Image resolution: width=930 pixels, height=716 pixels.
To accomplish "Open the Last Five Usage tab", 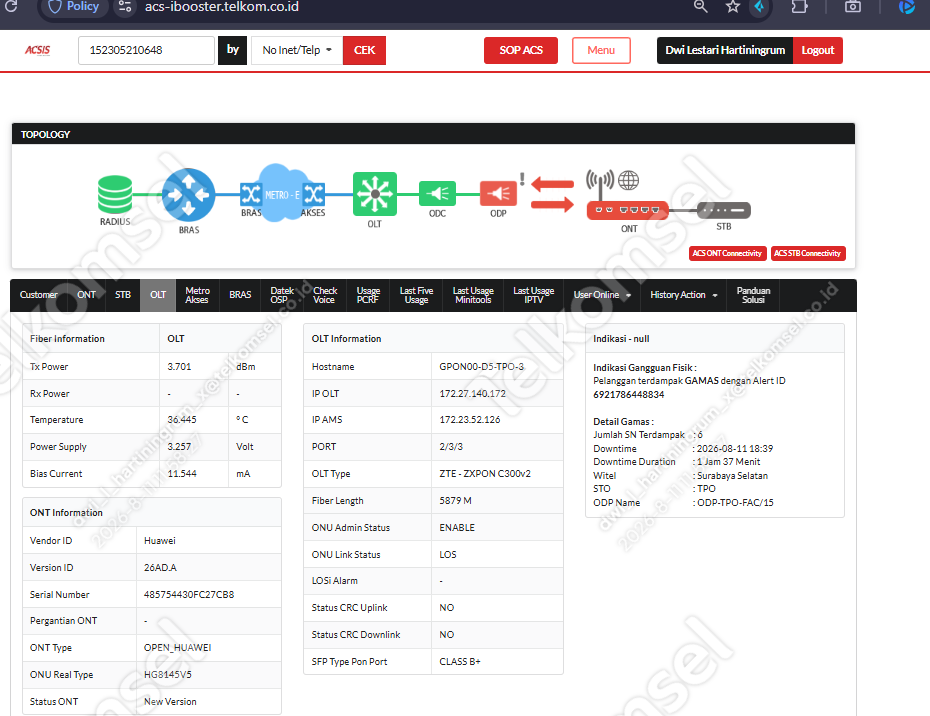I will (x=416, y=295).
